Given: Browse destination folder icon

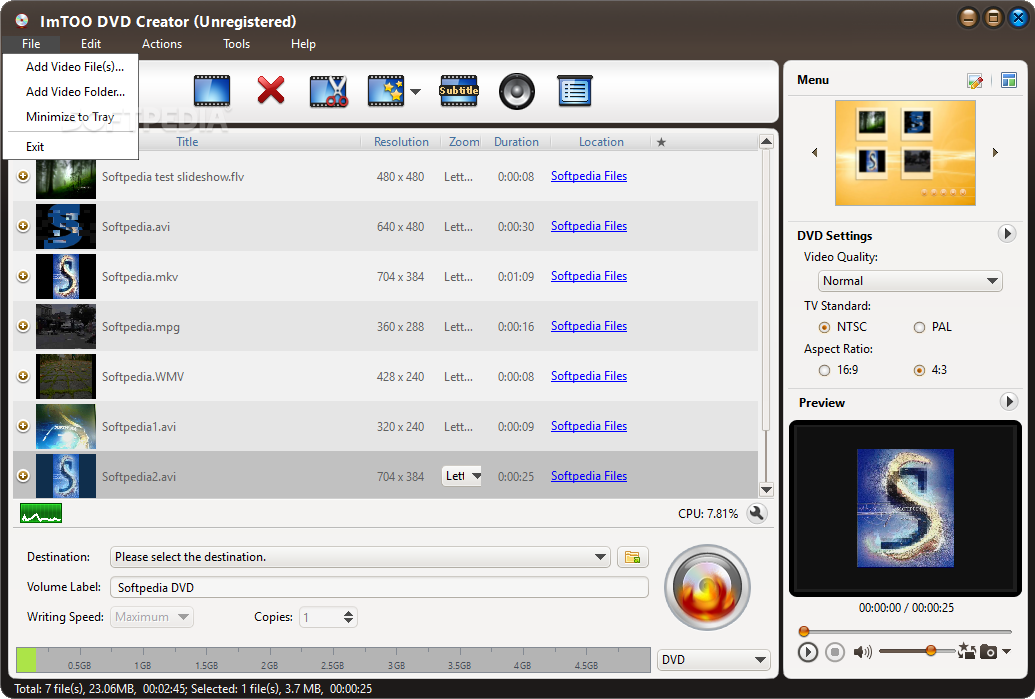Looking at the screenshot, I should point(632,557).
